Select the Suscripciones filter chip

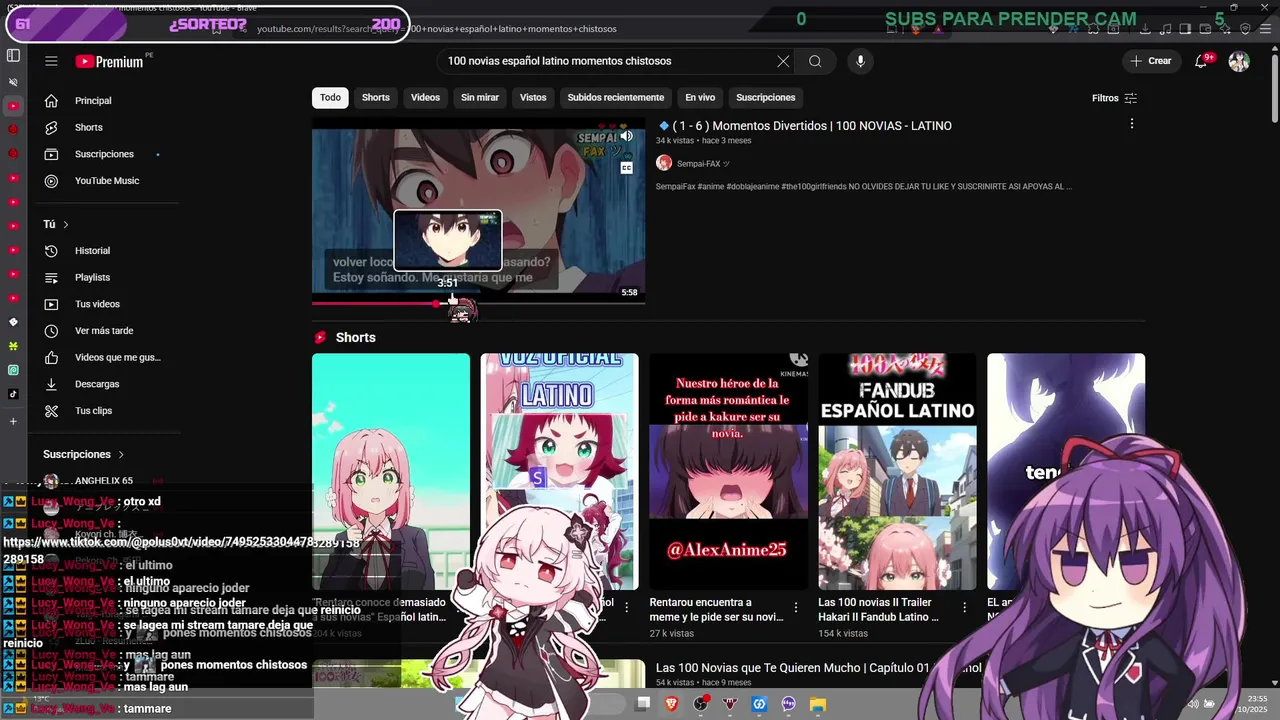click(766, 98)
